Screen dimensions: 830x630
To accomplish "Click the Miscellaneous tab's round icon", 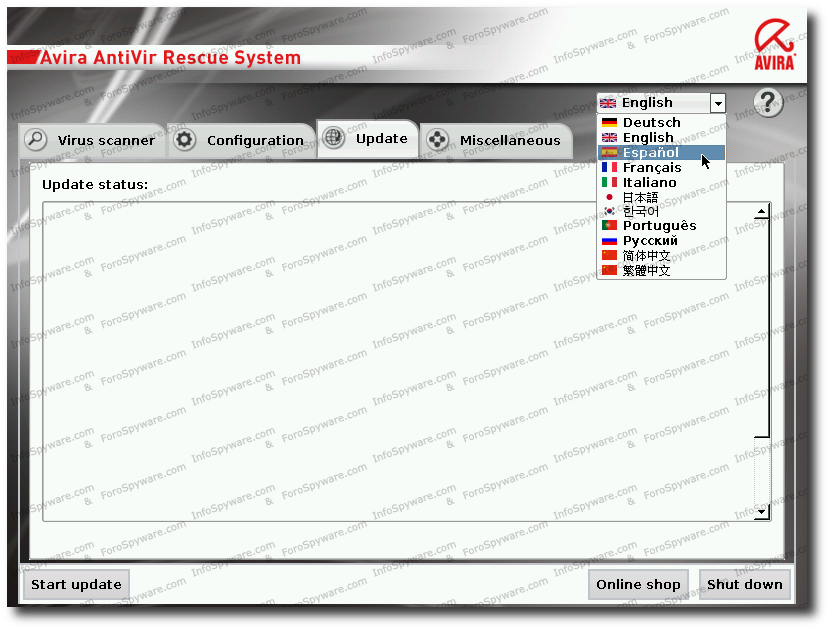I will 438,140.
